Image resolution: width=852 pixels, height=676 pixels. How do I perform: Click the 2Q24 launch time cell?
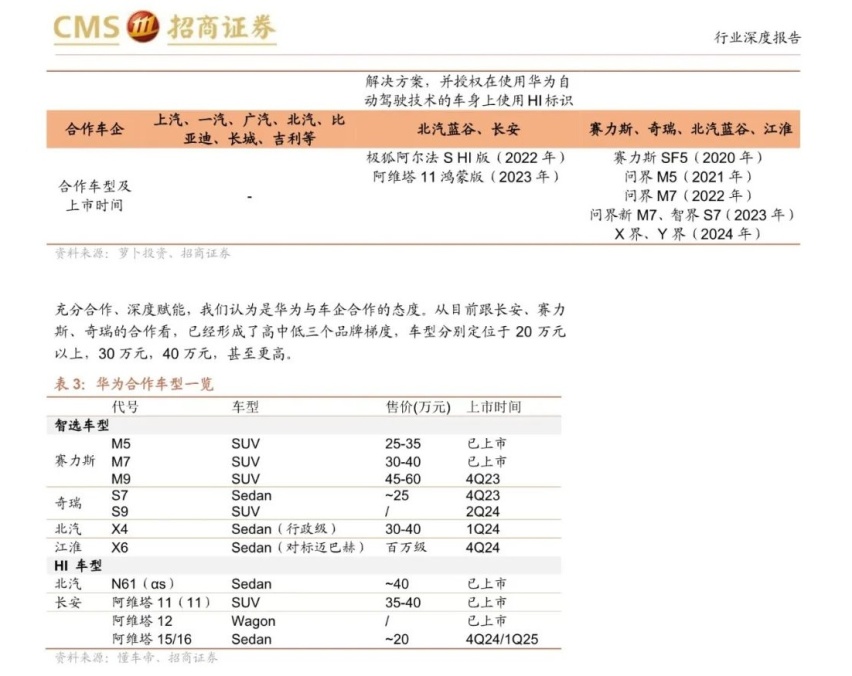(x=483, y=512)
